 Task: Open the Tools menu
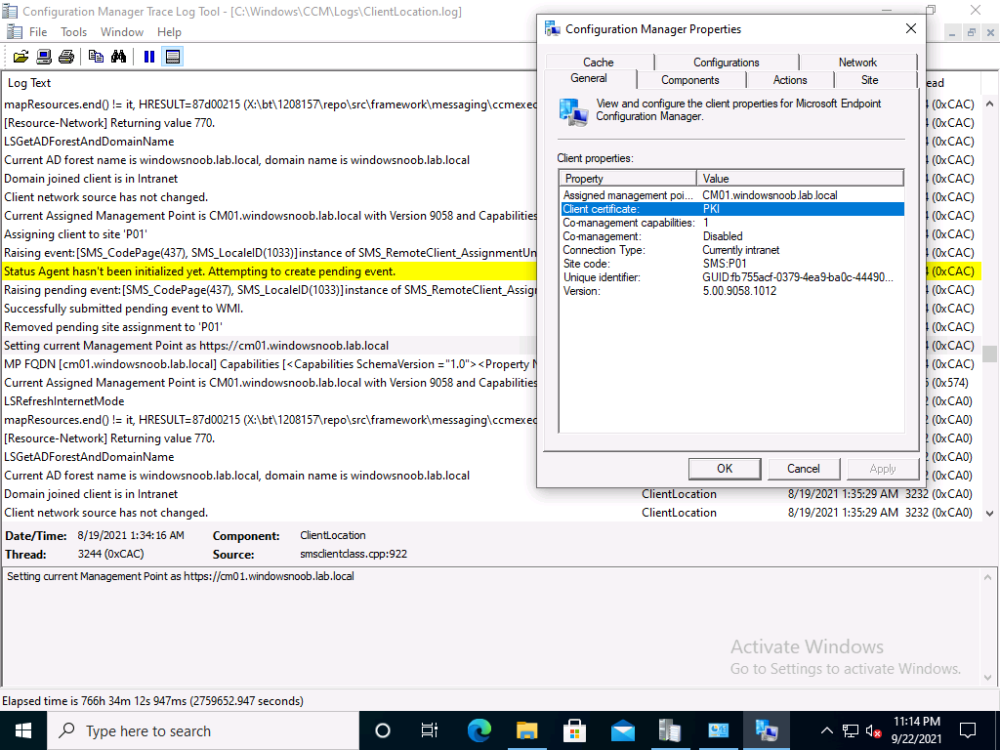point(73,32)
